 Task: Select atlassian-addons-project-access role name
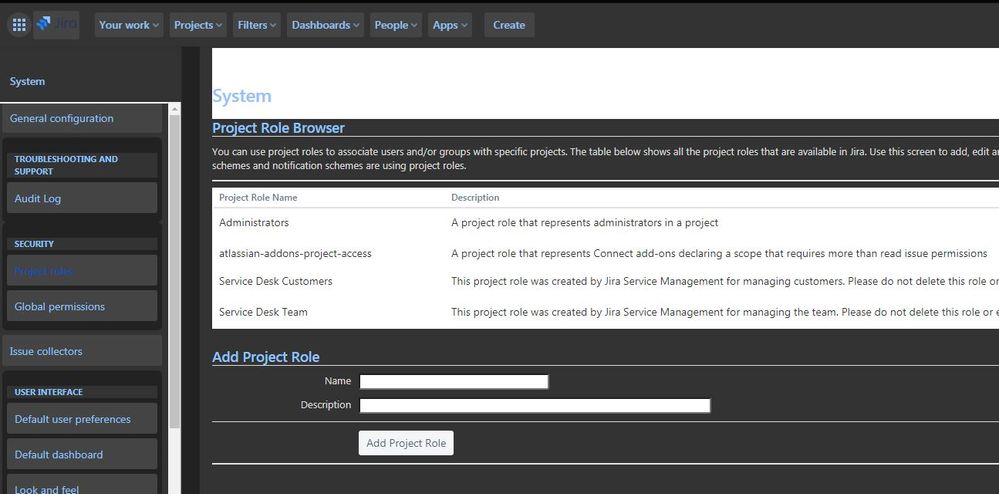(295, 254)
